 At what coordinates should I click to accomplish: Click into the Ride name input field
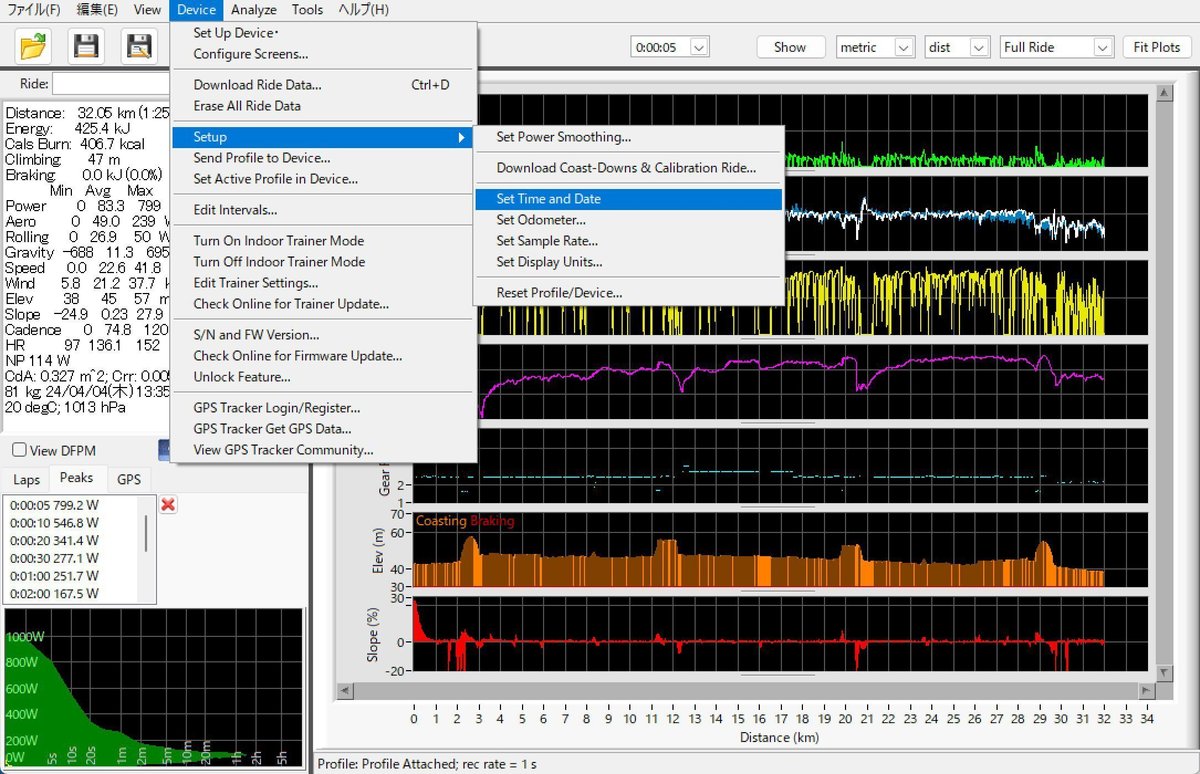110,85
